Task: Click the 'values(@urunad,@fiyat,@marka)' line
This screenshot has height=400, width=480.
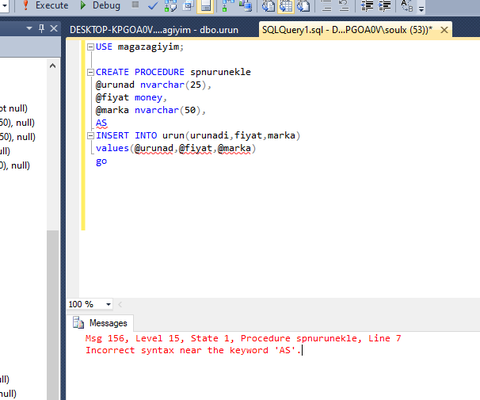Action: click(176, 148)
